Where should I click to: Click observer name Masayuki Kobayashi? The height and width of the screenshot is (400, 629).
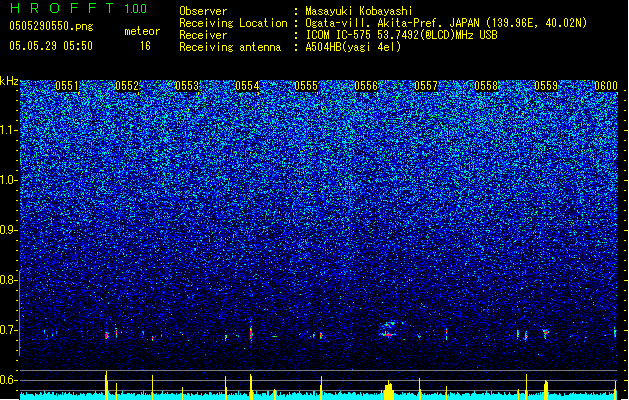pos(359,11)
